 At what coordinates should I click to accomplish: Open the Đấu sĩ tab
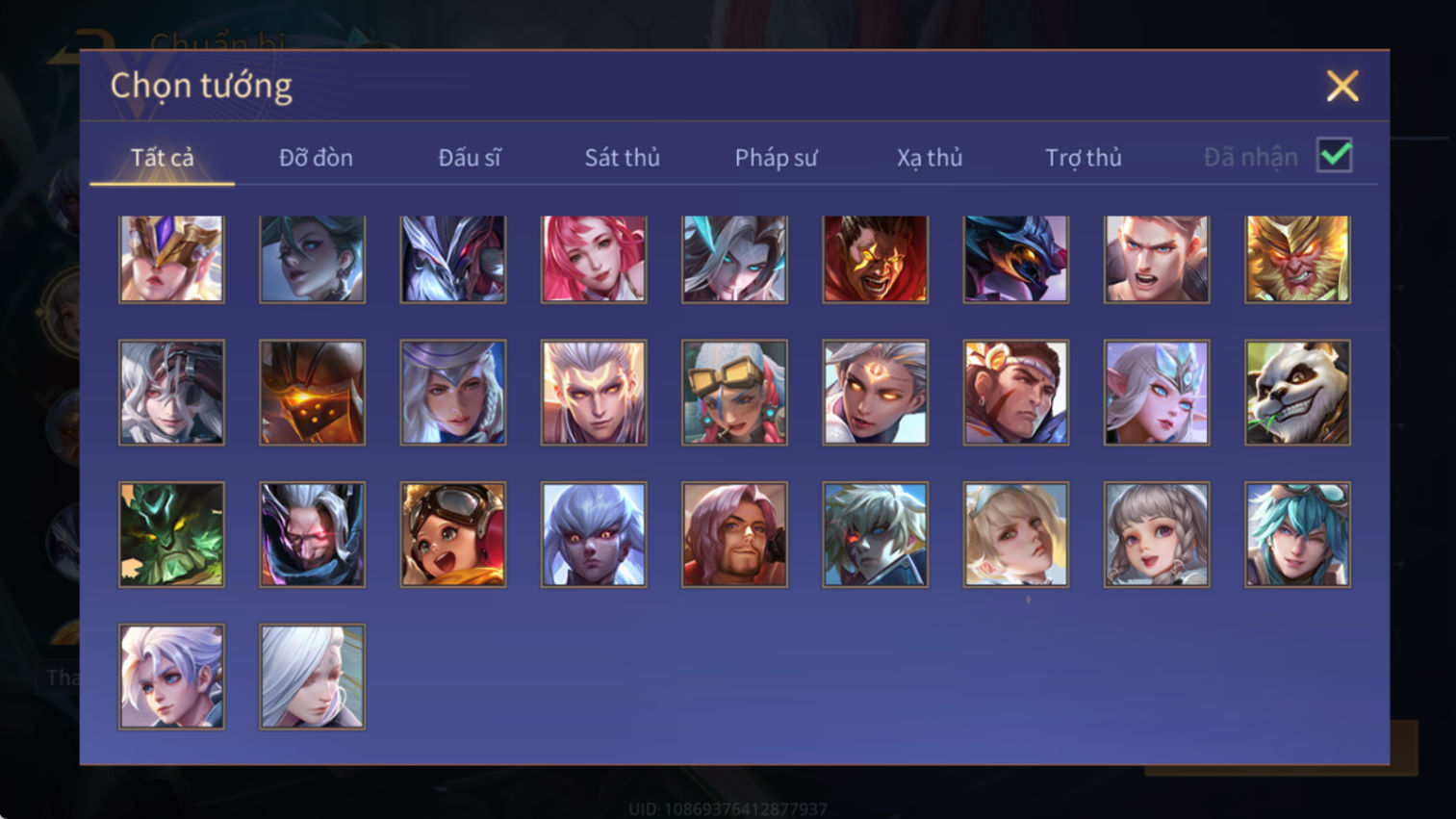[470, 158]
